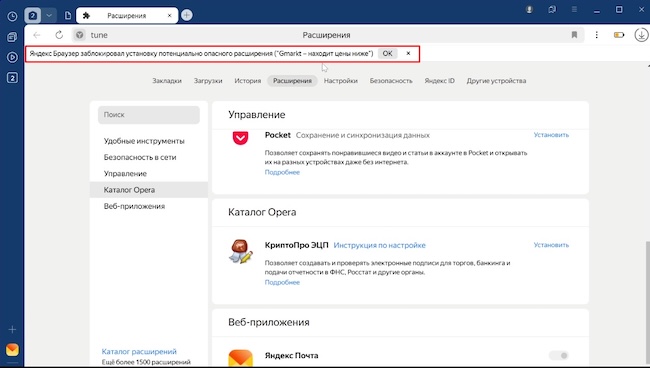Viewport: 650px width, 368px height.
Task: Click the Яндекс Почта app name
Action: point(291,356)
